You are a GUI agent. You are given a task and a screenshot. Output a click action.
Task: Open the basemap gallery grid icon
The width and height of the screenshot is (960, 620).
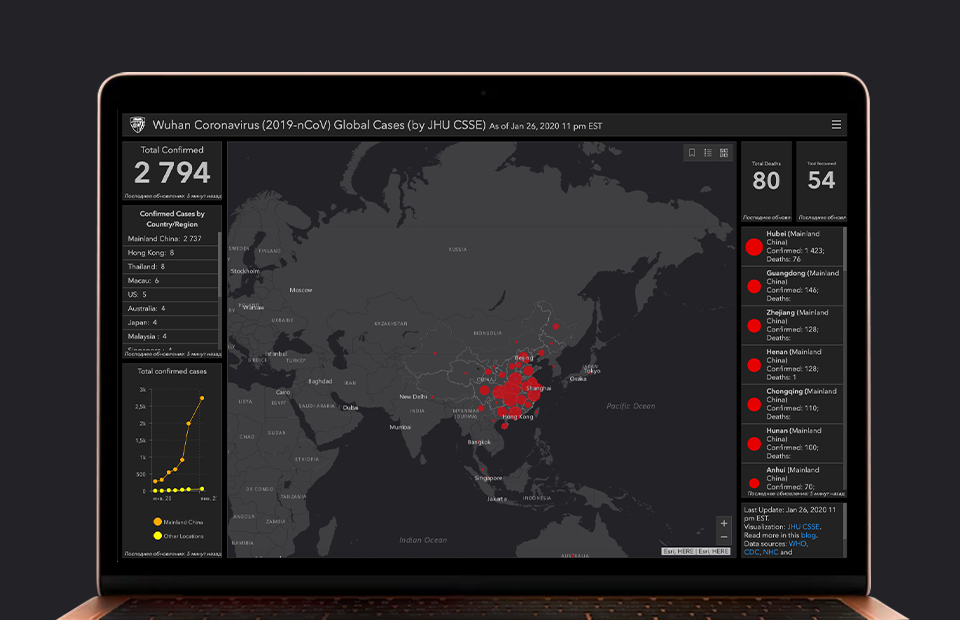point(724,153)
